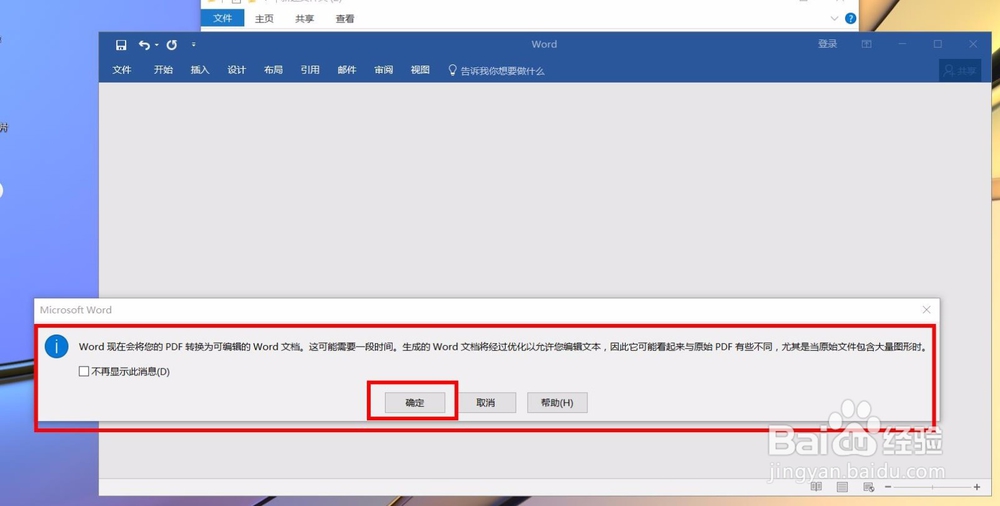Click the blue help icon in File Explorer
Viewport: 1000px width, 506px height.
point(850,19)
